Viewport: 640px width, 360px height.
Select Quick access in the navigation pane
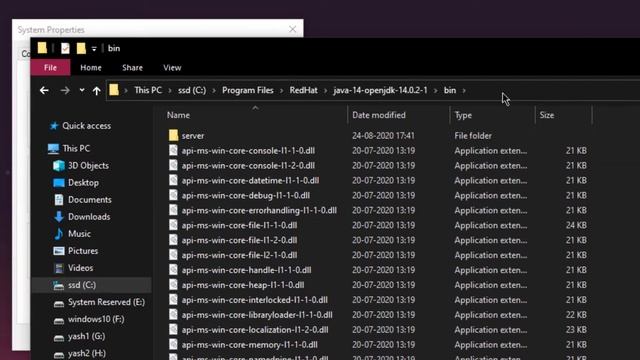tap(86, 126)
